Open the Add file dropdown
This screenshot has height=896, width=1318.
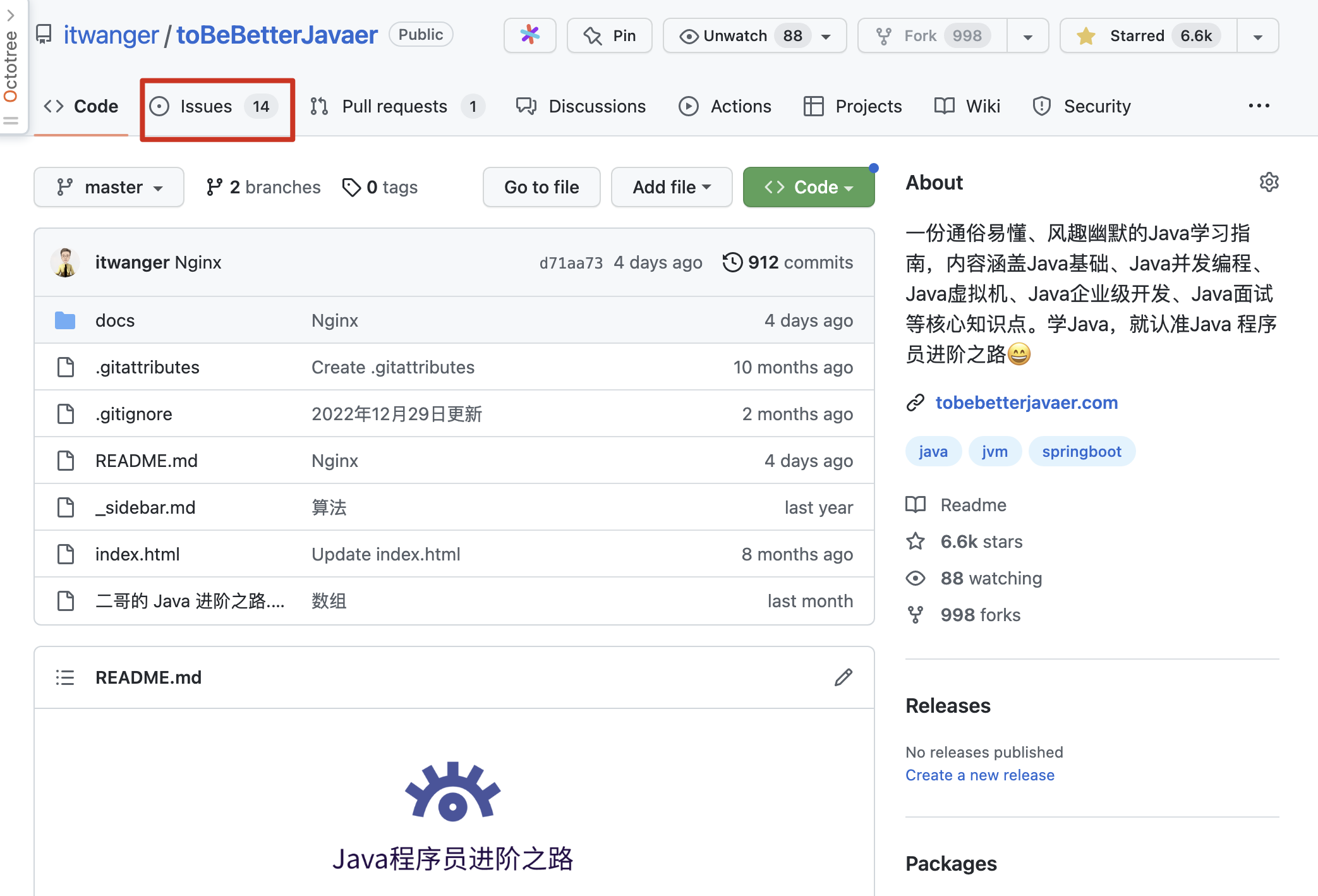coord(672,187)
